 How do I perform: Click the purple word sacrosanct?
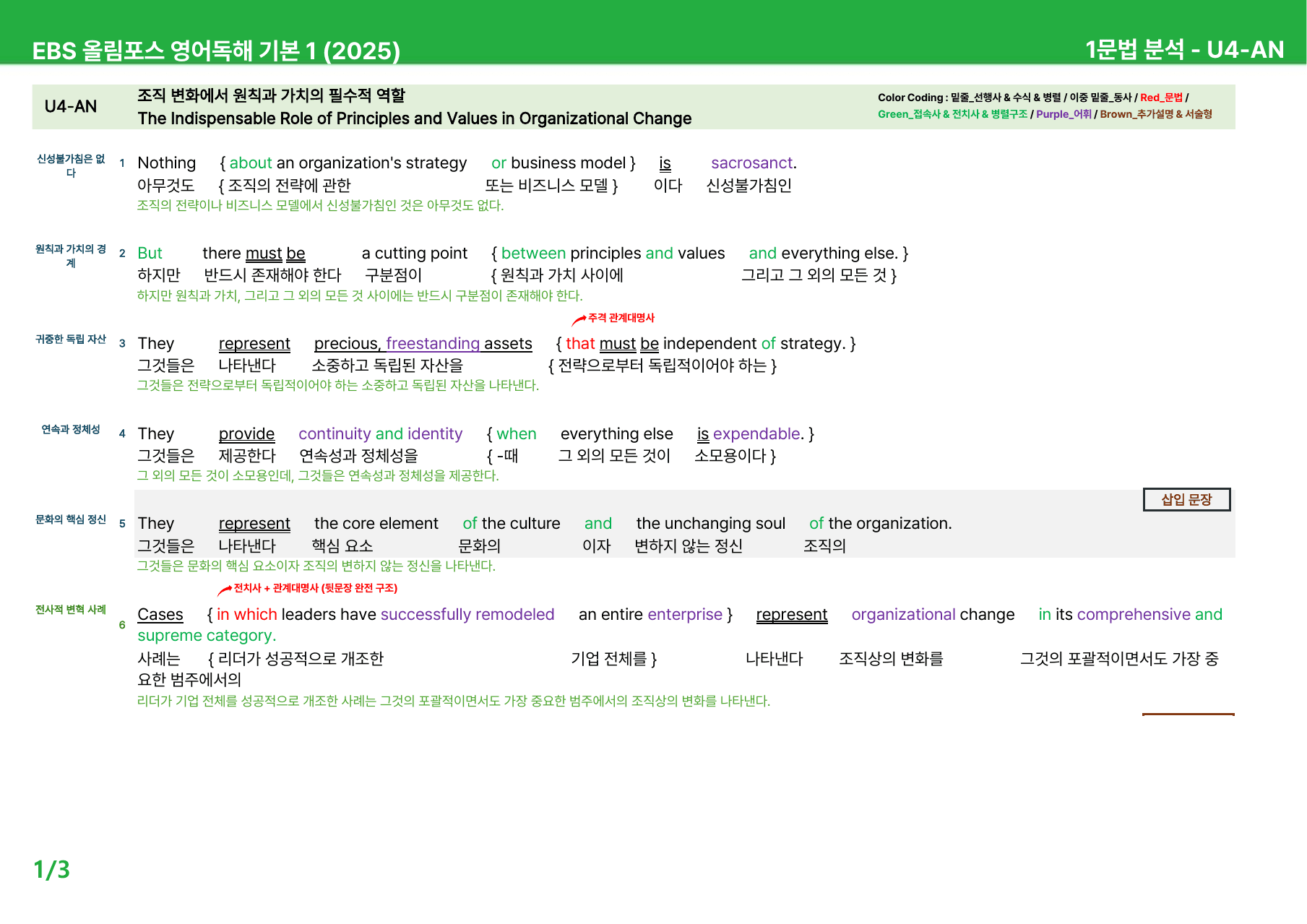[754, 163]
